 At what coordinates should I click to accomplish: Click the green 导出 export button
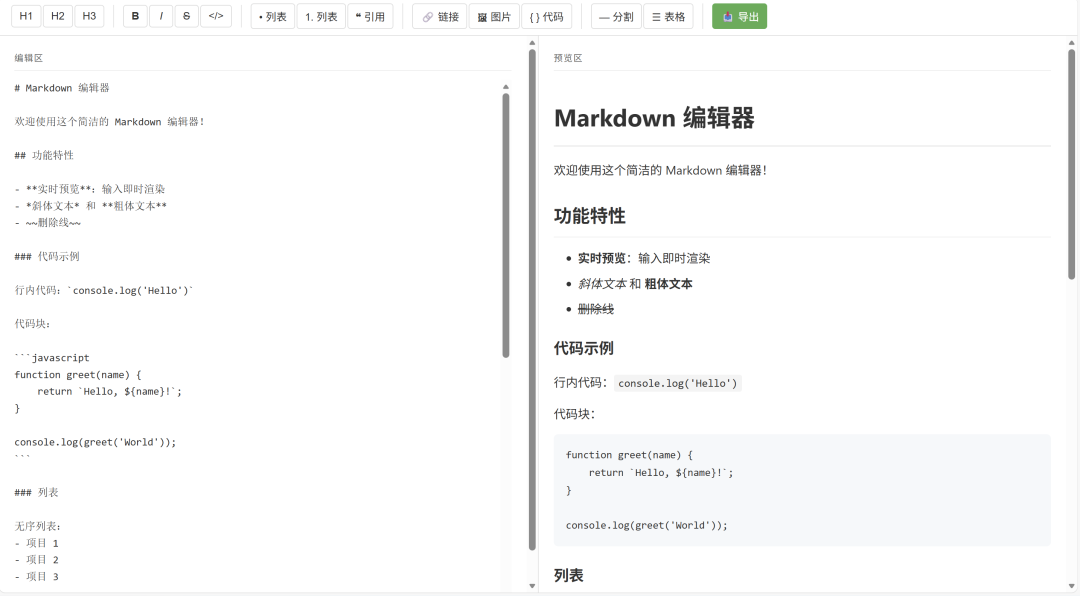point(739,17)
